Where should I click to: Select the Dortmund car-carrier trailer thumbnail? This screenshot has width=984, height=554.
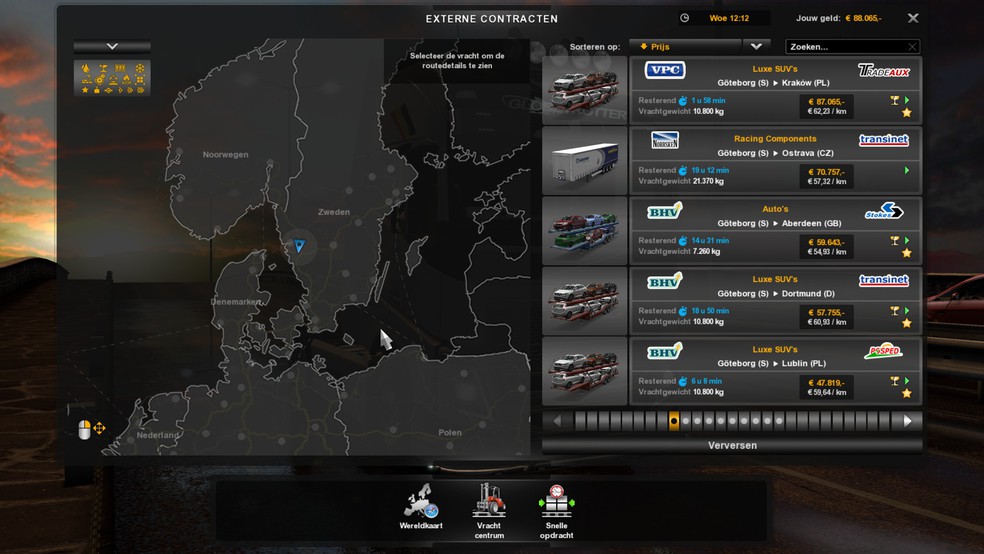[x=585, y=301]
